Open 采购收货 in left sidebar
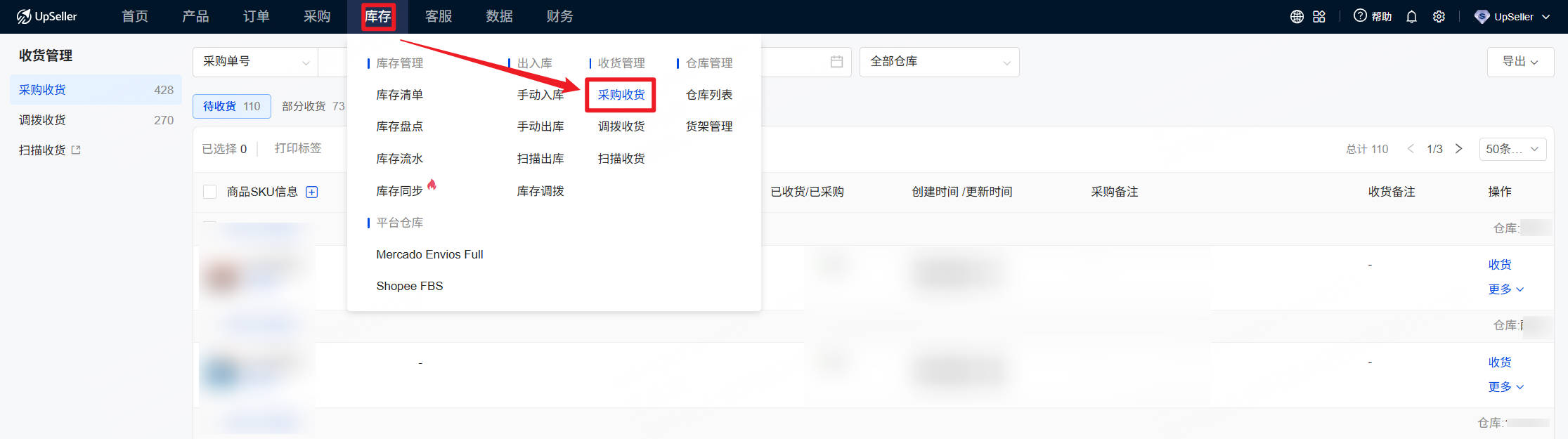 click(x=96, y=90)
